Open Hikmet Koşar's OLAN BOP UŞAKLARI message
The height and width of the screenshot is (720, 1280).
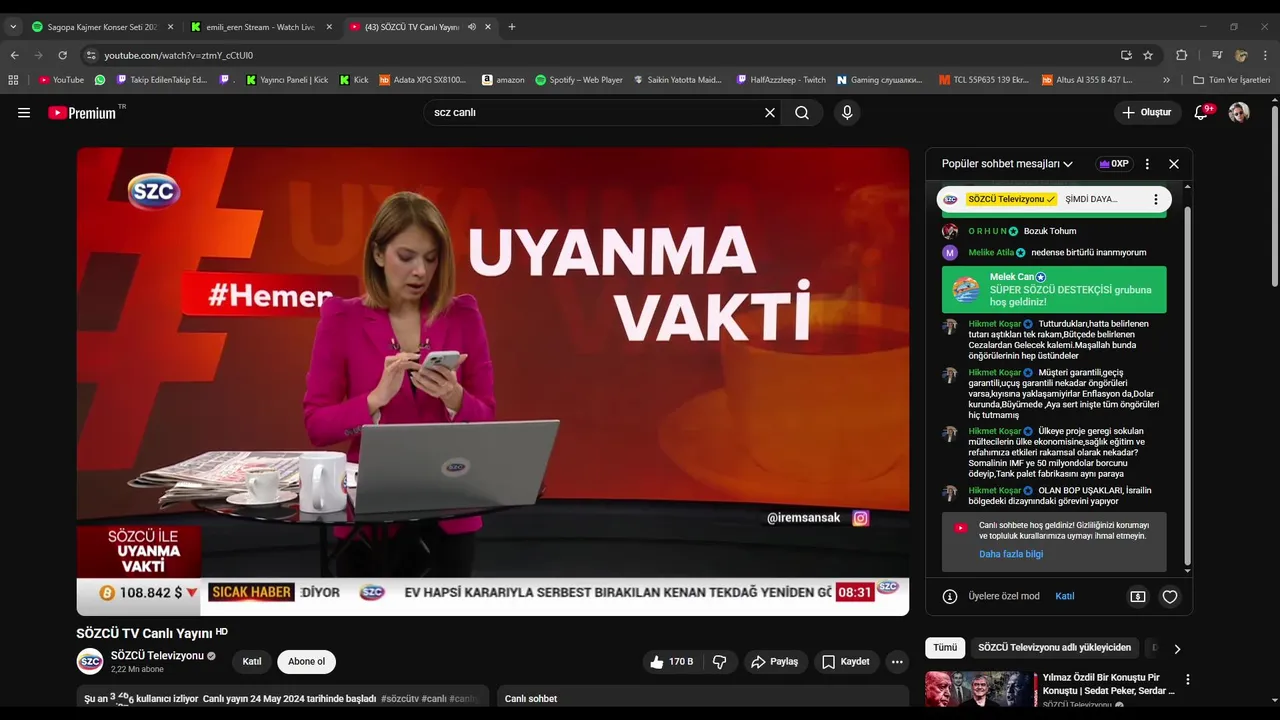point(1055,496)
